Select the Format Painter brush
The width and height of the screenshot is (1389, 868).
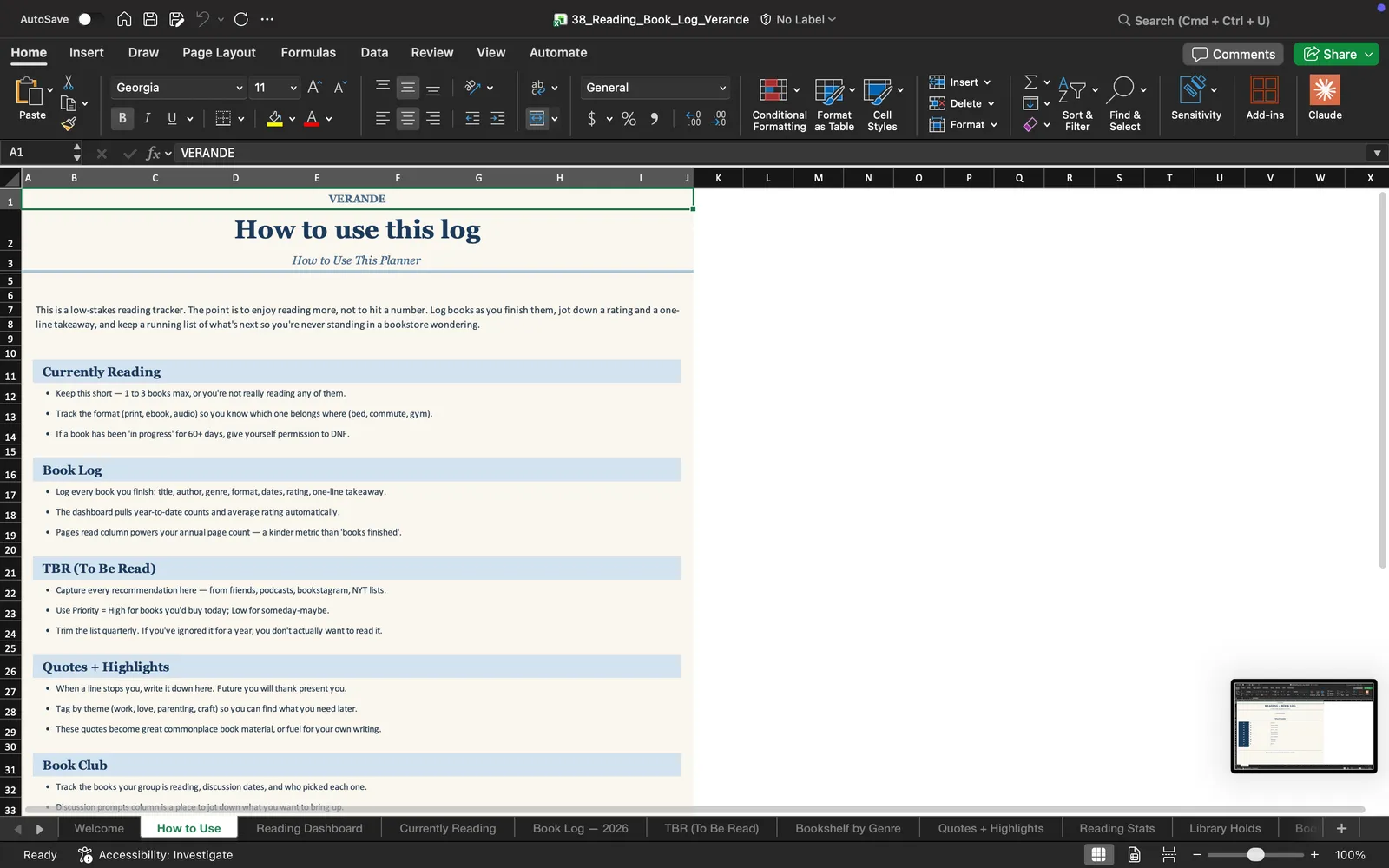(69, 124)
